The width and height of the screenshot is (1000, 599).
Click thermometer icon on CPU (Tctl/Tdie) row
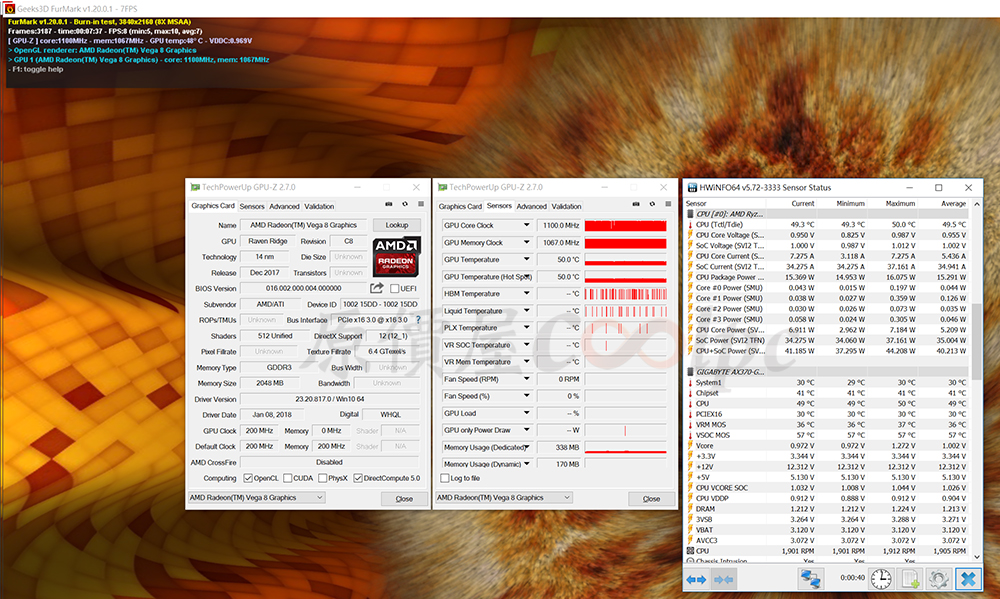690,225
